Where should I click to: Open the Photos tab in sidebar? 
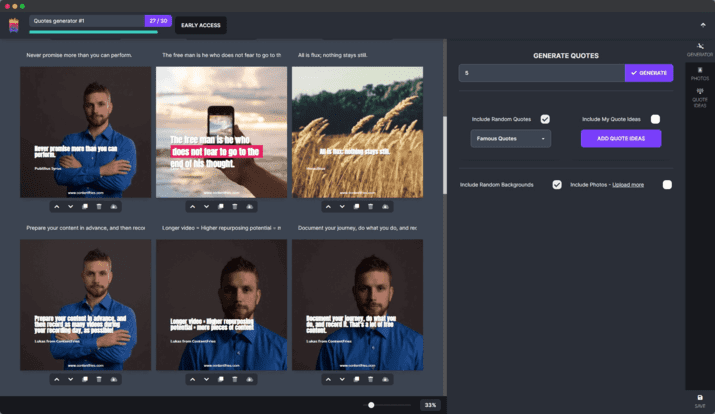click(x=699, y=73)
